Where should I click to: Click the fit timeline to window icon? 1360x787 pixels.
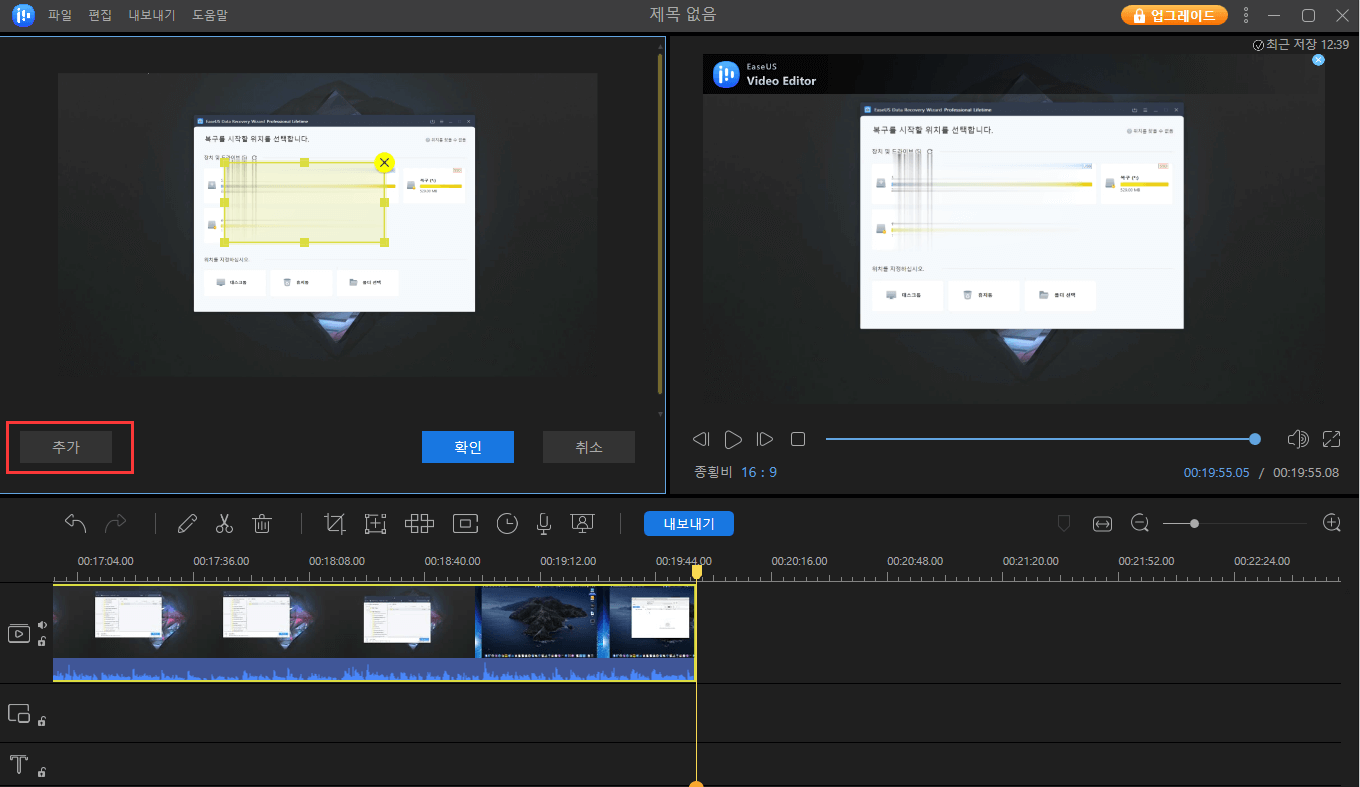[x=1102, y=523]
